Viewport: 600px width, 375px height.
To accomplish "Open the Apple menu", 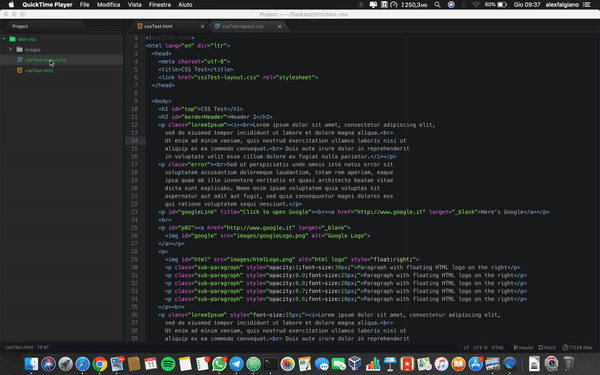I will coord(11,5).
